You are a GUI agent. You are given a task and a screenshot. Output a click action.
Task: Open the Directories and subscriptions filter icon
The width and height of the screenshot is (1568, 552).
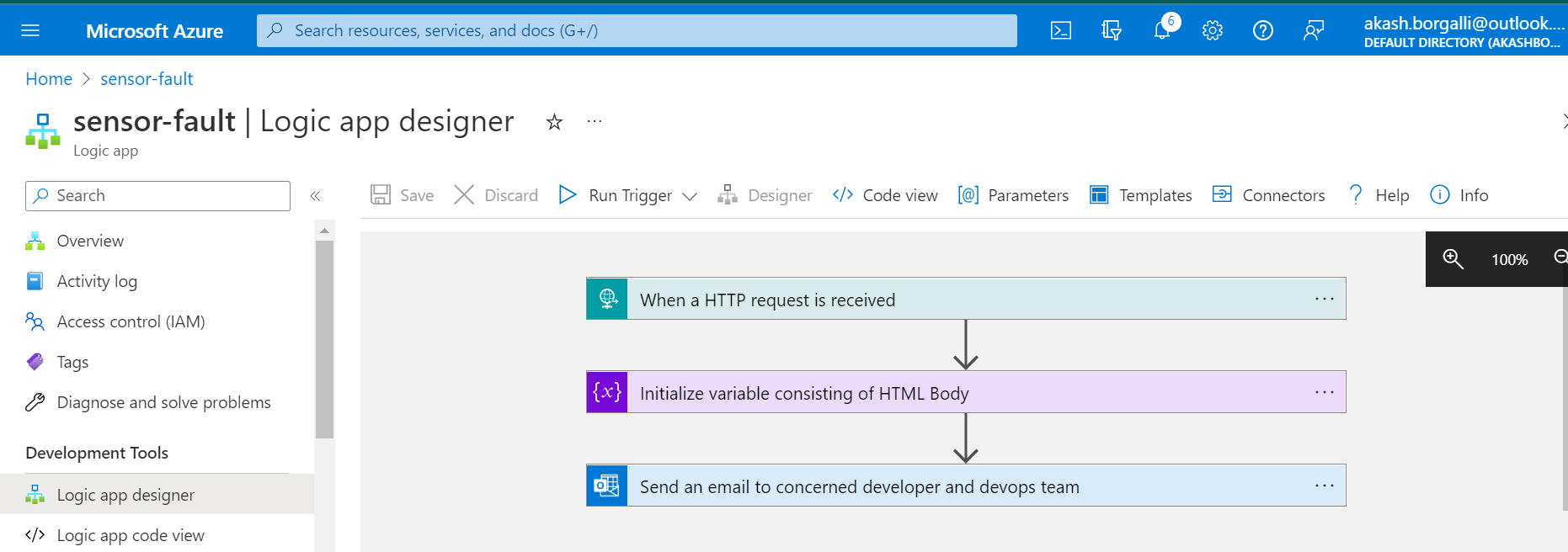(x=1112, y=31)
